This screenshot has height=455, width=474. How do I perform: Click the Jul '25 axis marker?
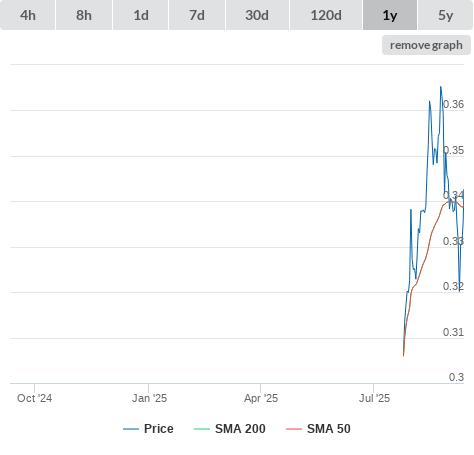coord(374,398)
